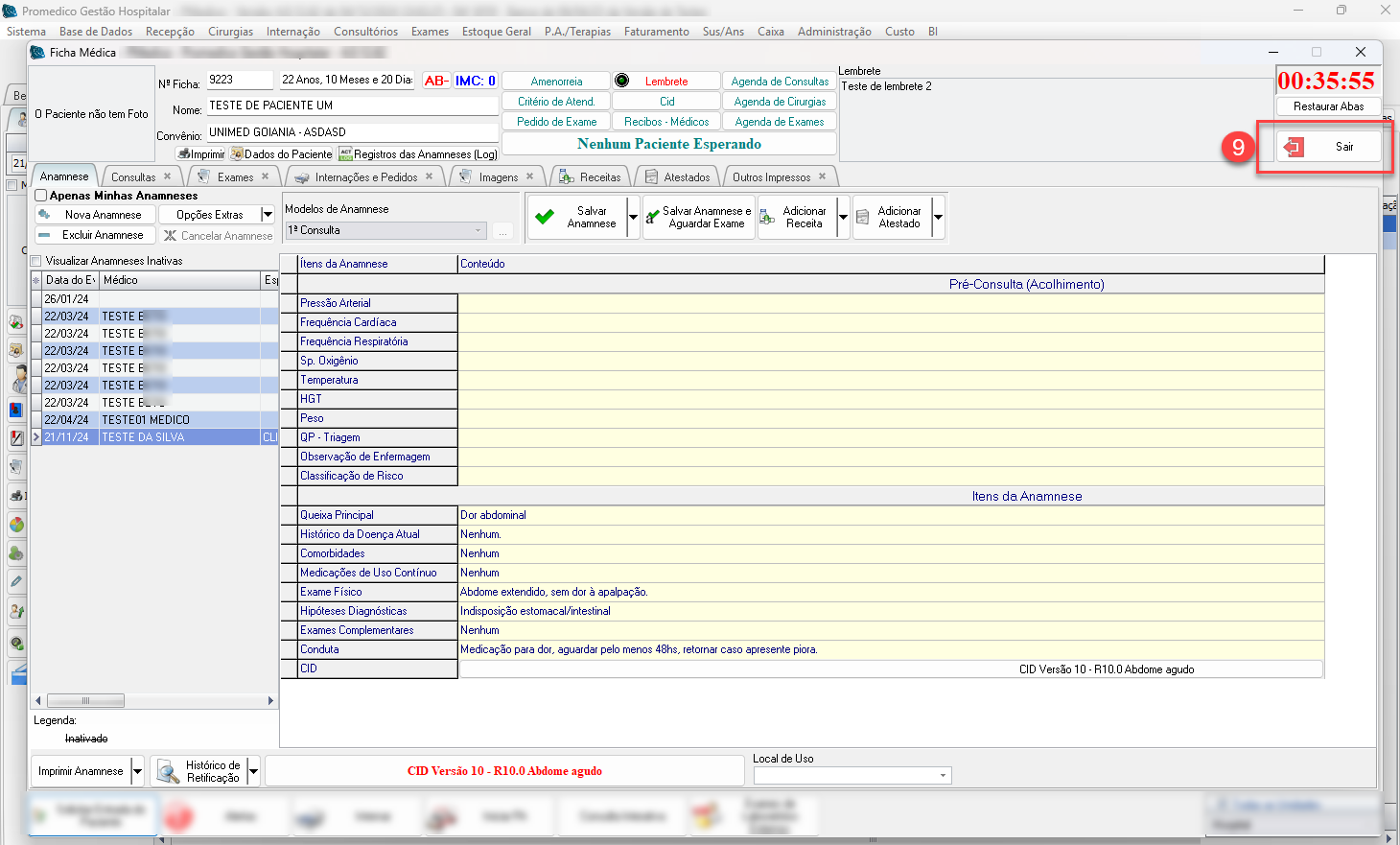The image size is (1400, 845).
Task: Expand the Opções Extras dropdown arrow
Action: coord(268,215)
